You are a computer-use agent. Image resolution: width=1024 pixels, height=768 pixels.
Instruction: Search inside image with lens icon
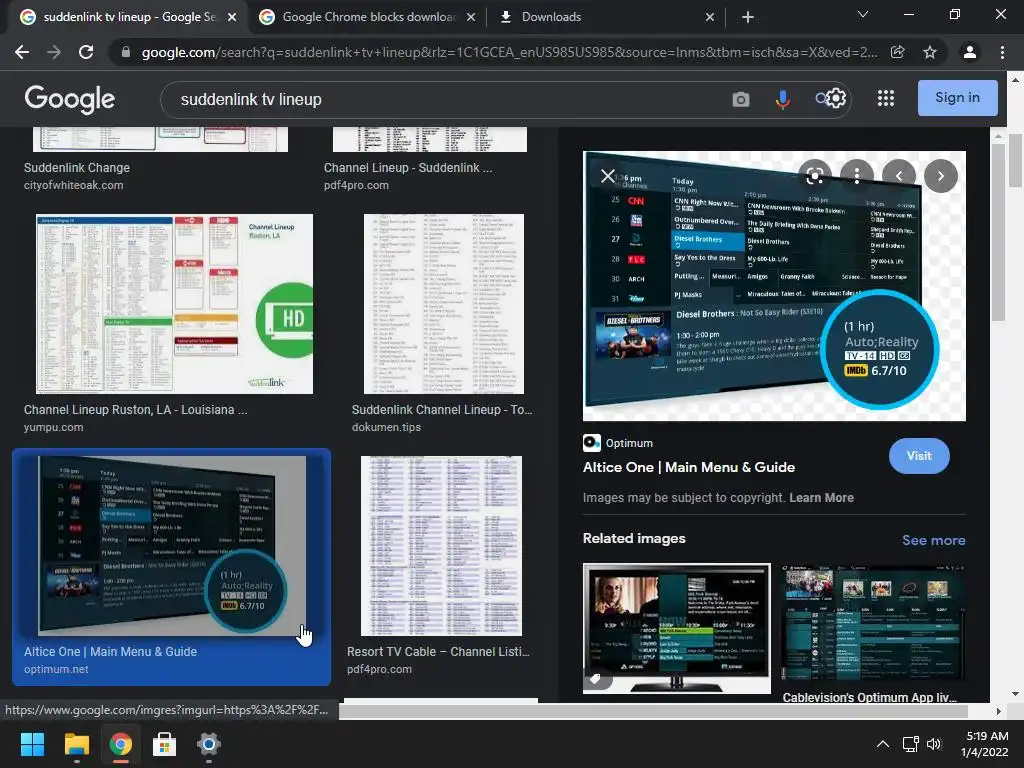814,176
